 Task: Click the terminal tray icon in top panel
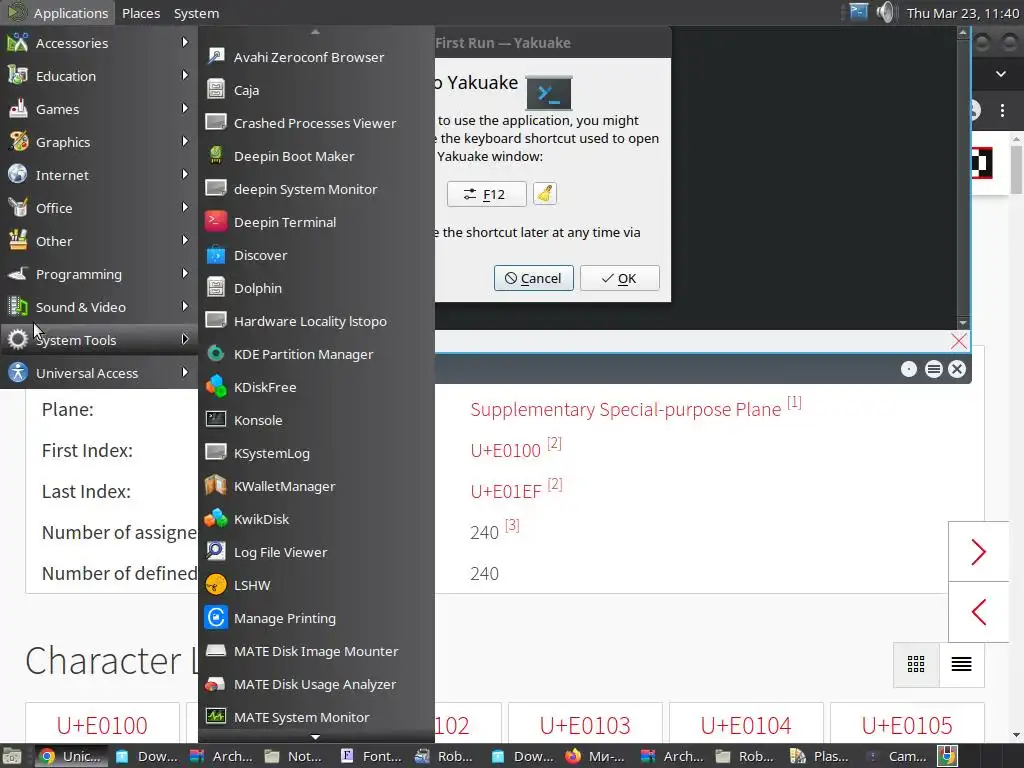tap(858, 12)
